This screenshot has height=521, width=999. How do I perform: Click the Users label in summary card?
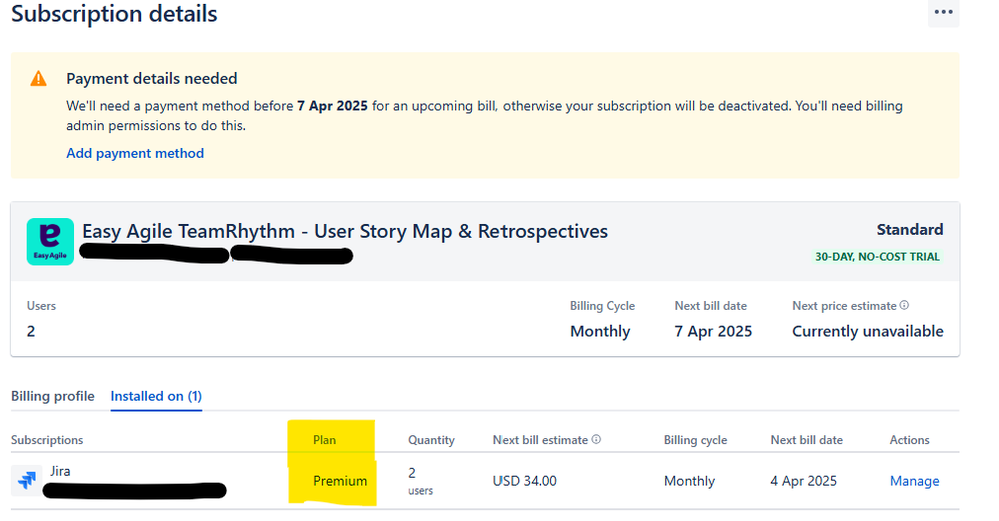click(x=41, y=306)
